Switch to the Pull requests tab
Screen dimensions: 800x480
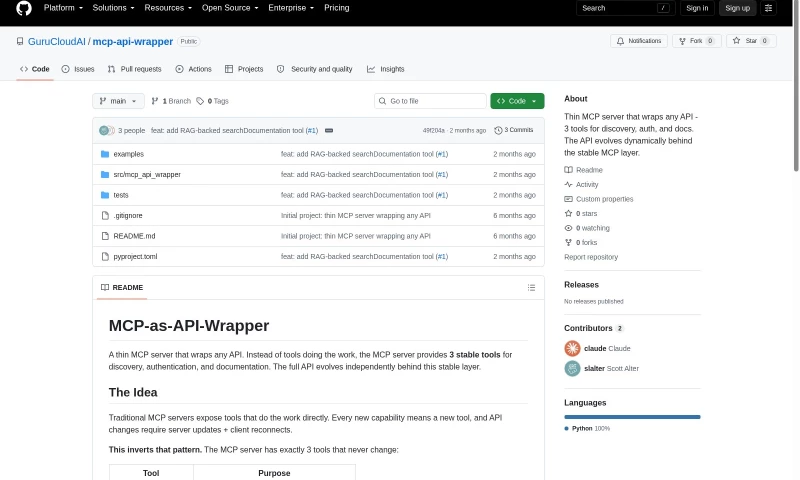(x=135, y=69)
